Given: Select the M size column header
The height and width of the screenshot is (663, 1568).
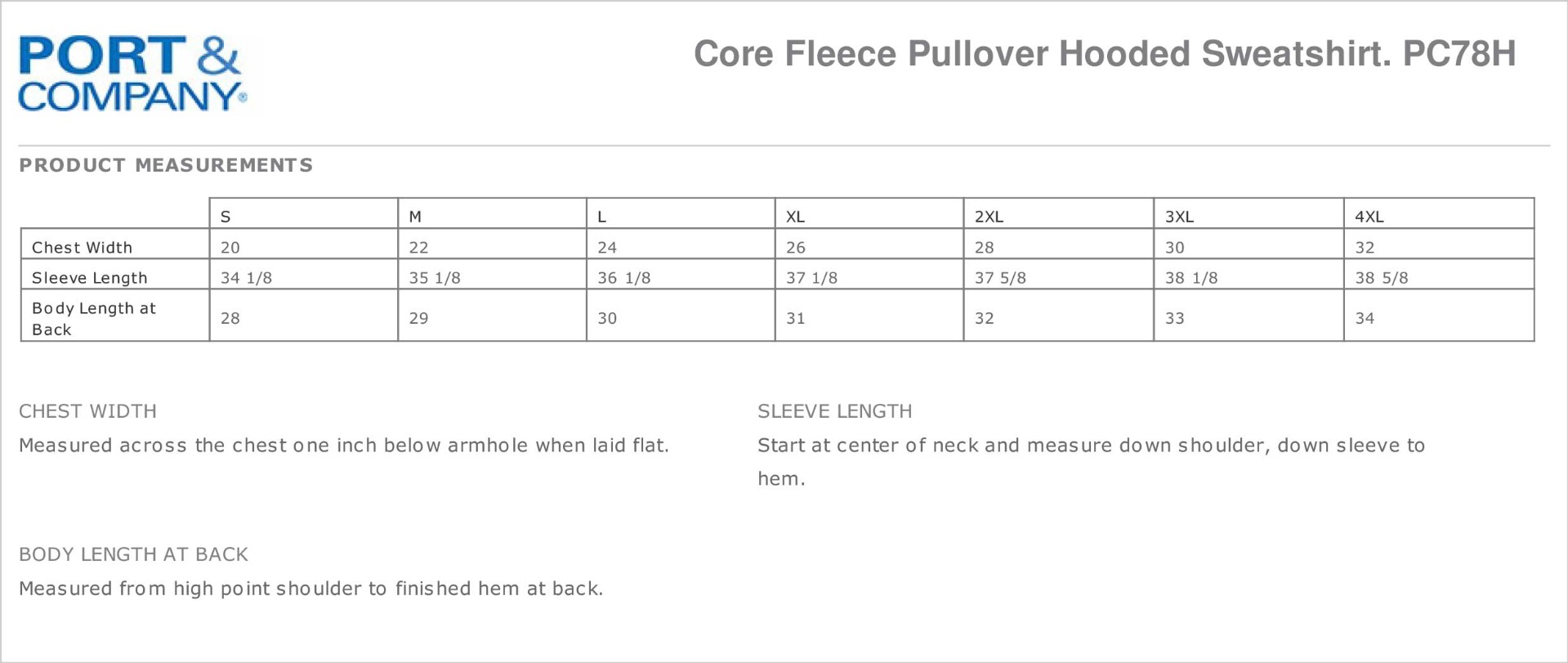Looking at the screenshot, I should (415, 217).
